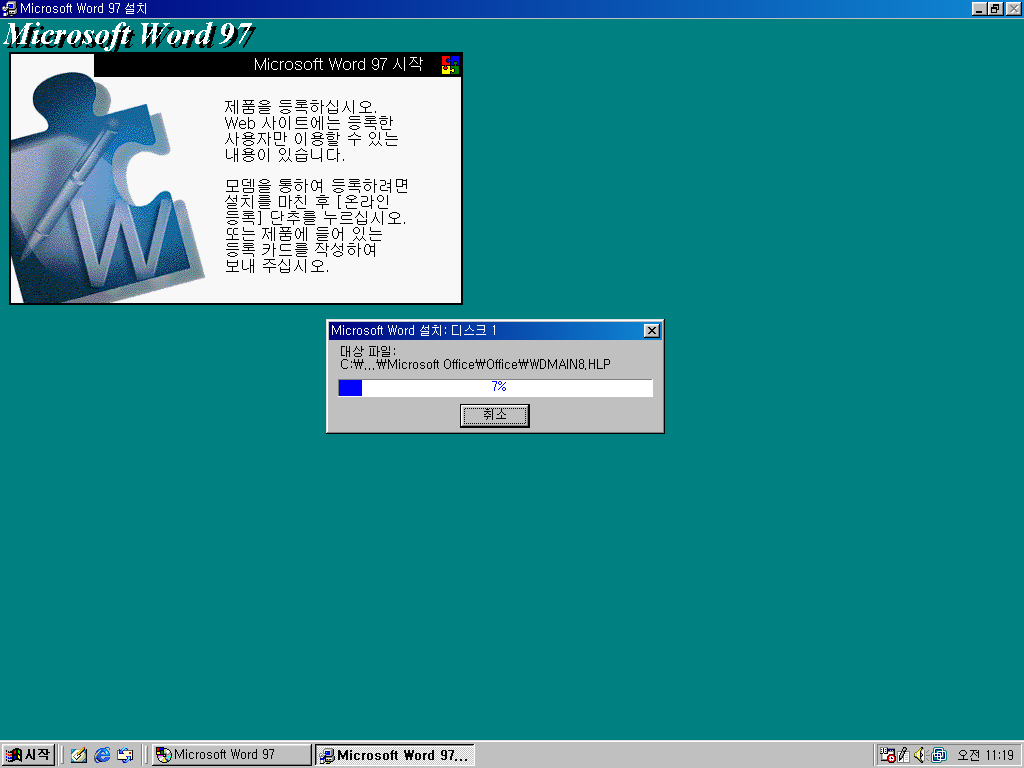Select the active Microsoft Word 97... taskbar button
1024x768 pixels.
coord(395,755)
